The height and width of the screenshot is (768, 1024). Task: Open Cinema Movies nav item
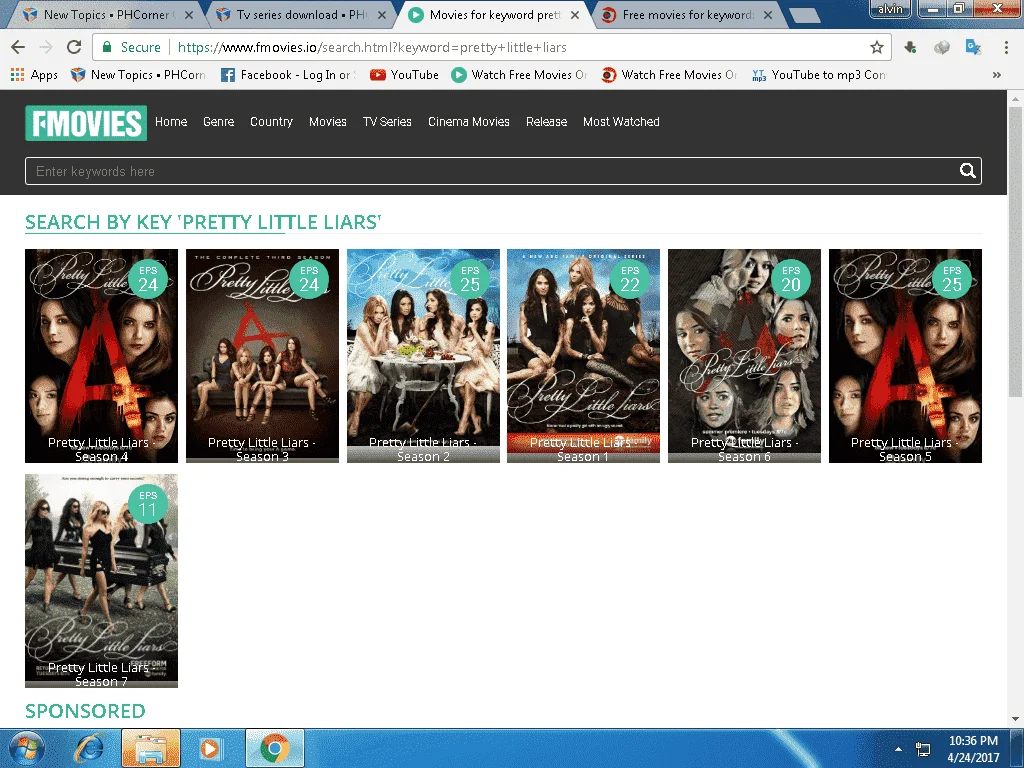468,121
